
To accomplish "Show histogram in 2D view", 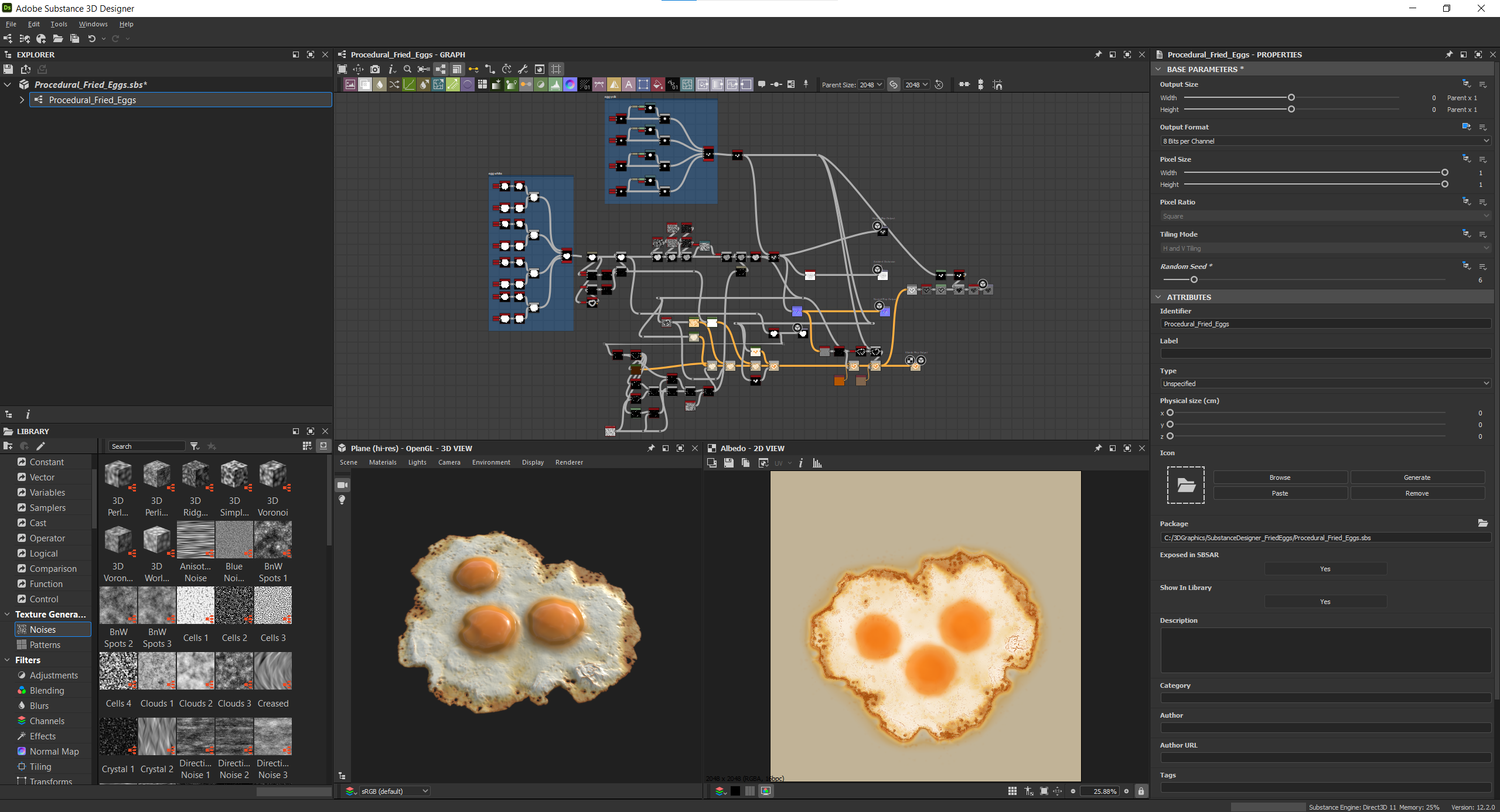I will point(817,463).
